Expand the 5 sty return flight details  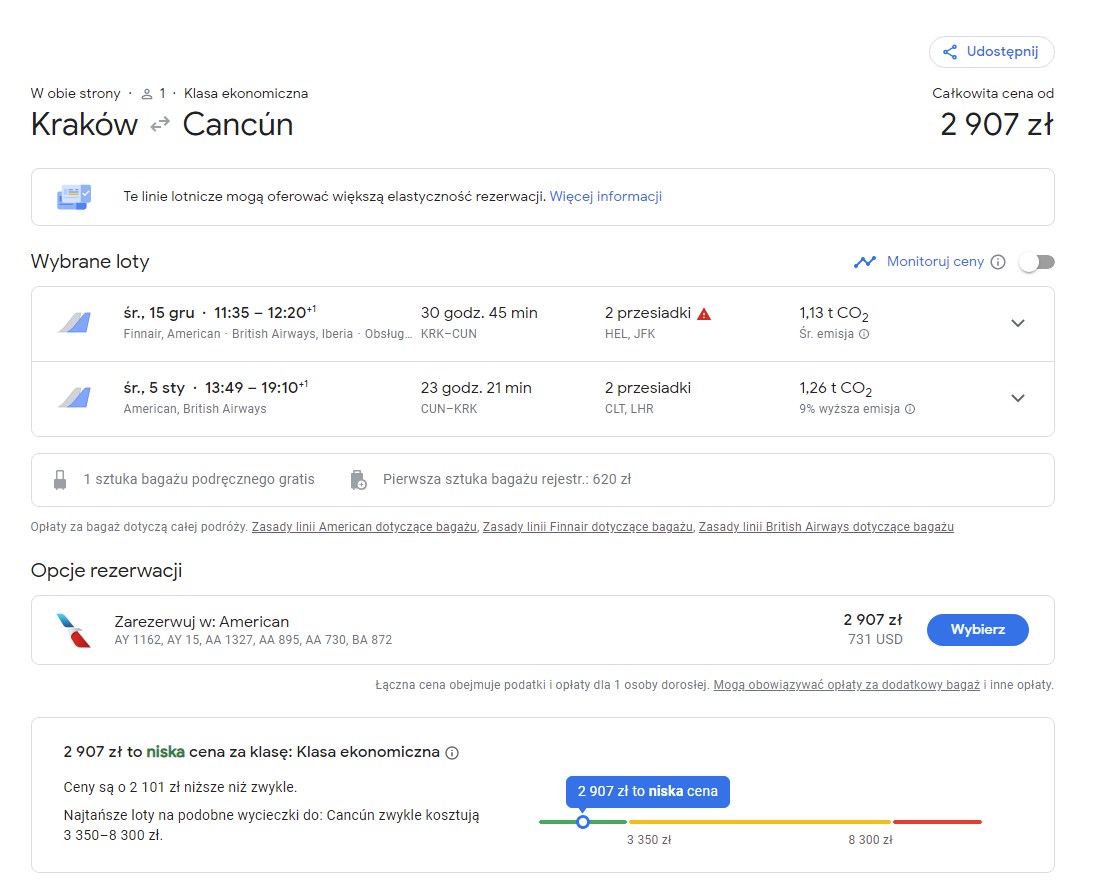1017,398
